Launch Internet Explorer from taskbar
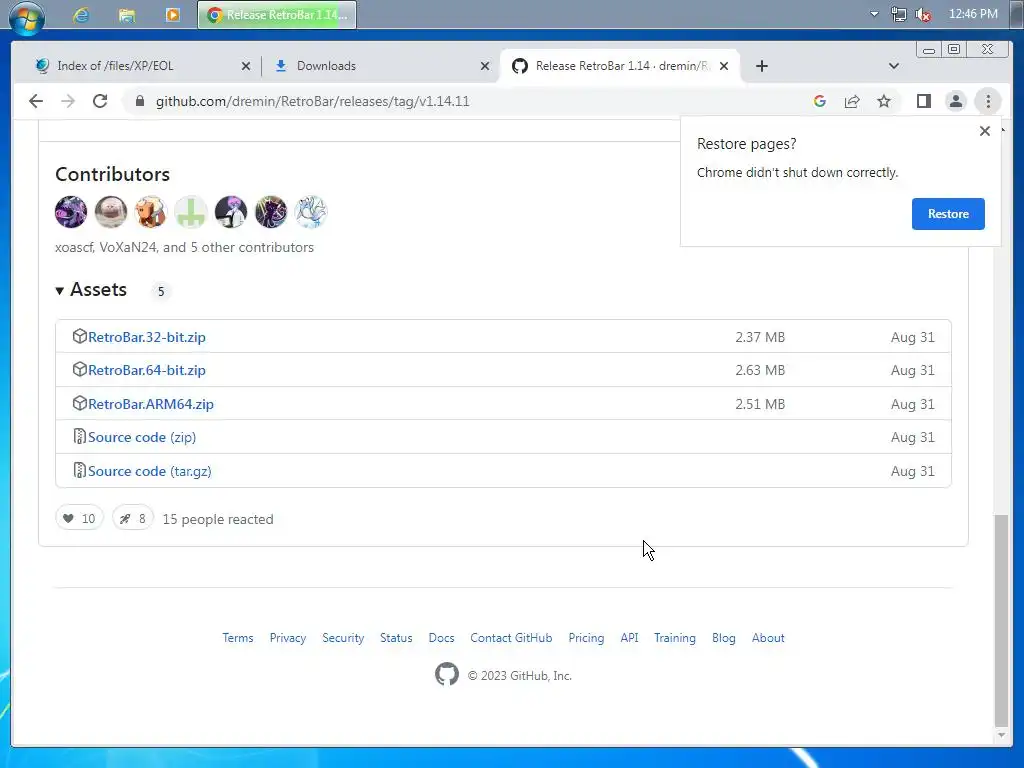Image resolution: width=1024 pixels, height=768 pixels. [x=81, y=14]
